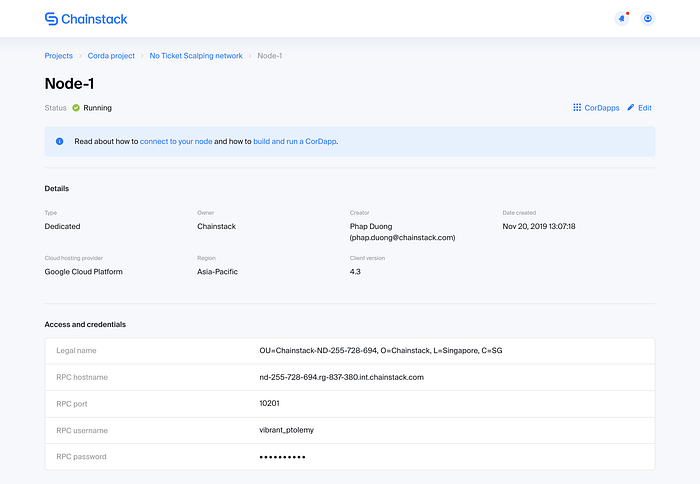The width and height of the screenshot is (700, 484).
Task: Click the CorDapps grid icon
Action: click(x=577, y=108)
